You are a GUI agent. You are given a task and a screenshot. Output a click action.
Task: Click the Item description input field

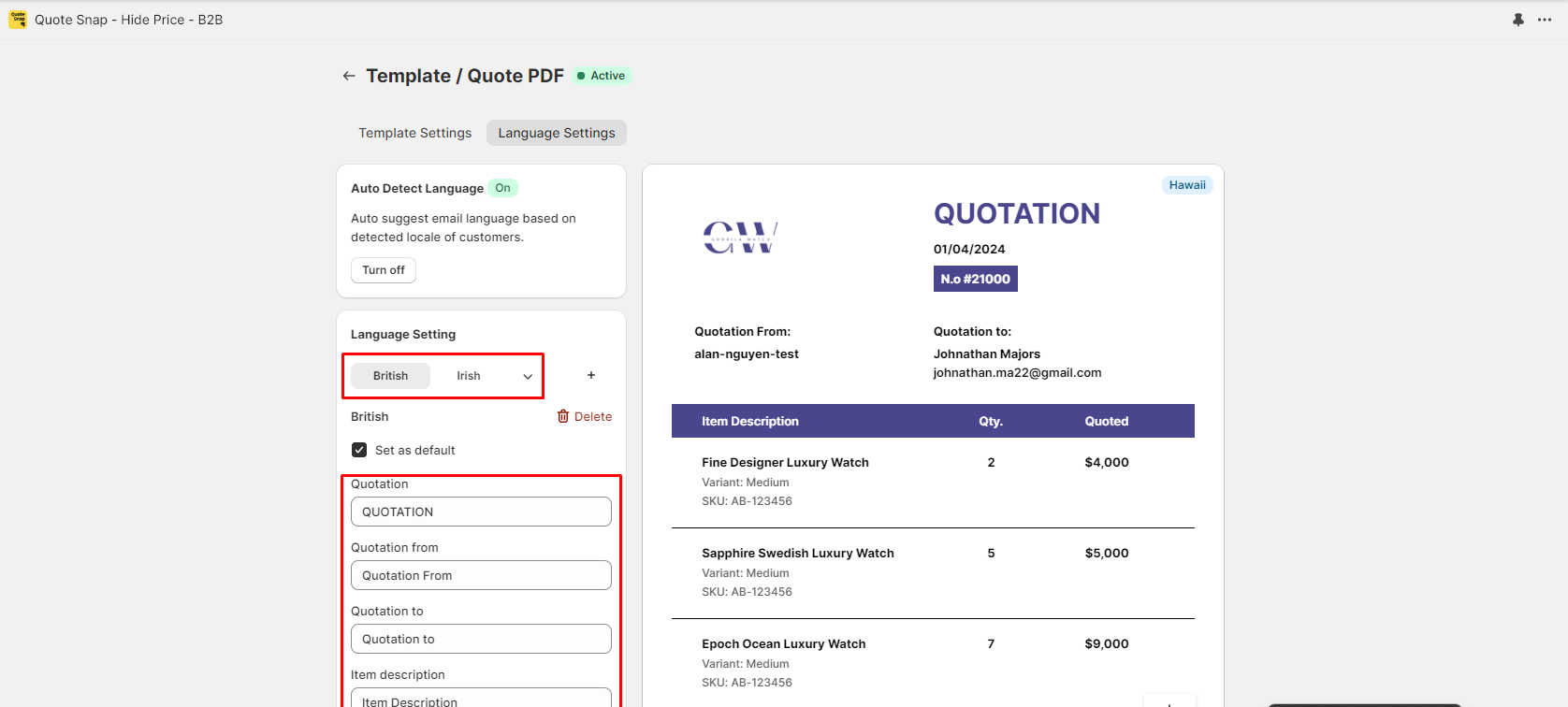coord(481,700)
